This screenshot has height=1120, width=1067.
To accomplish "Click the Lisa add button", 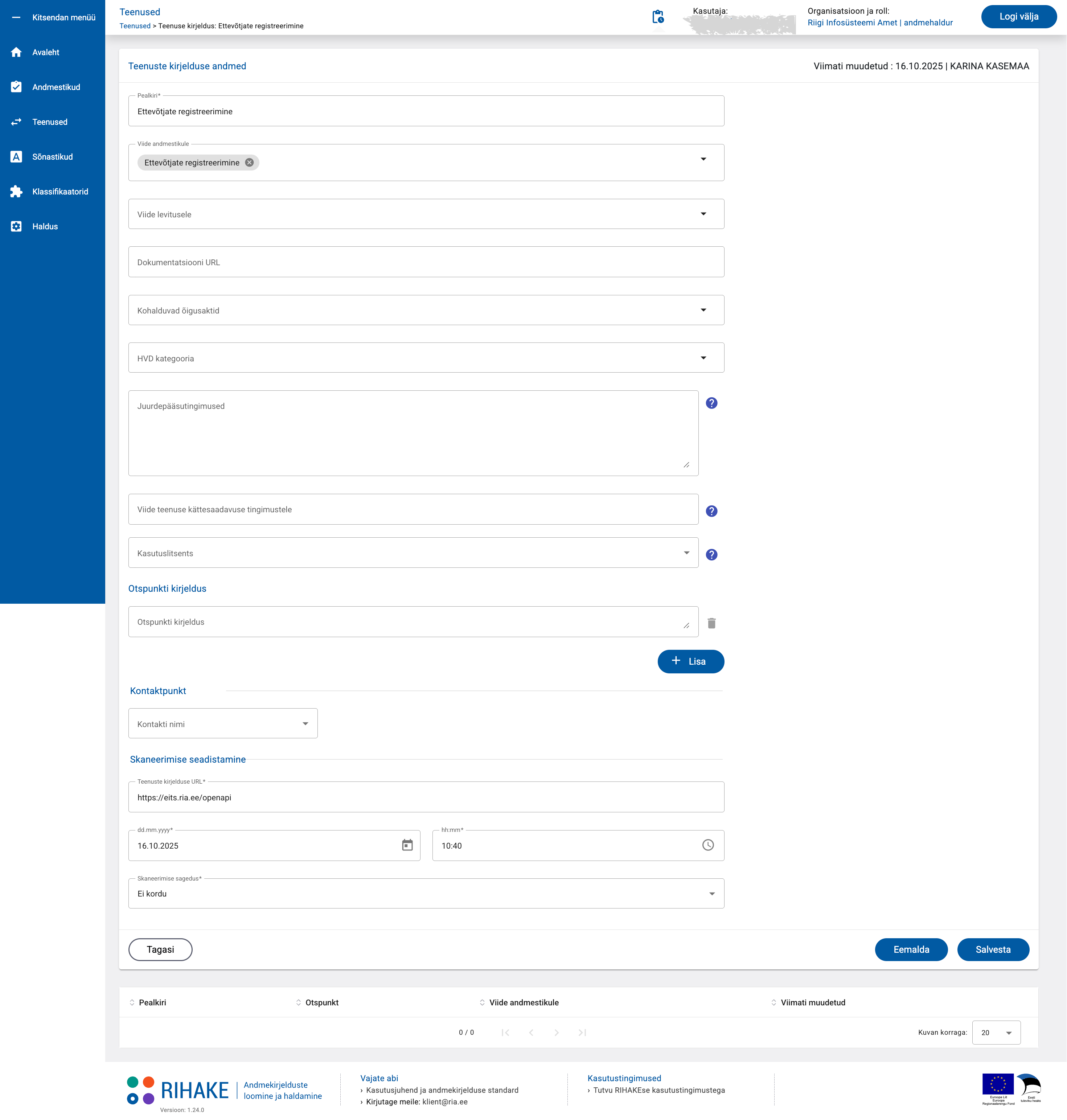I will 690,661.
